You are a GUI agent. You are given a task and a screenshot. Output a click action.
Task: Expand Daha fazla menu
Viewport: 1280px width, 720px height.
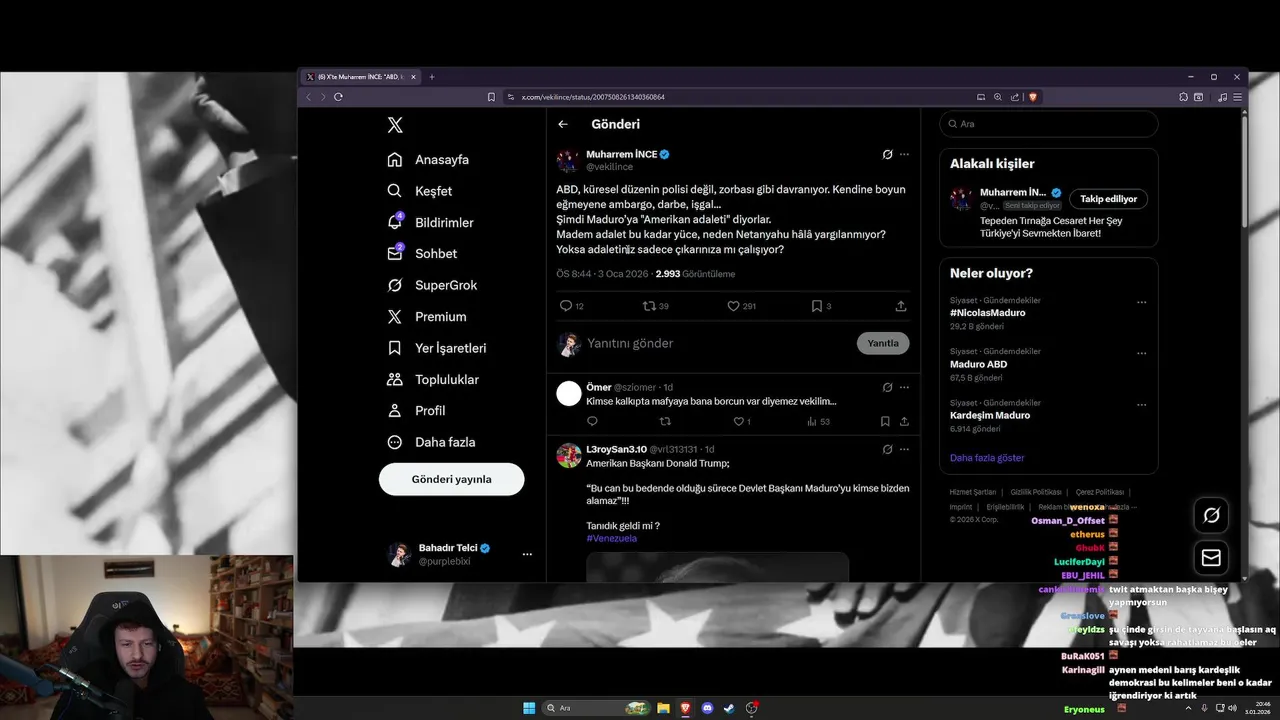[x=431, y=442]
